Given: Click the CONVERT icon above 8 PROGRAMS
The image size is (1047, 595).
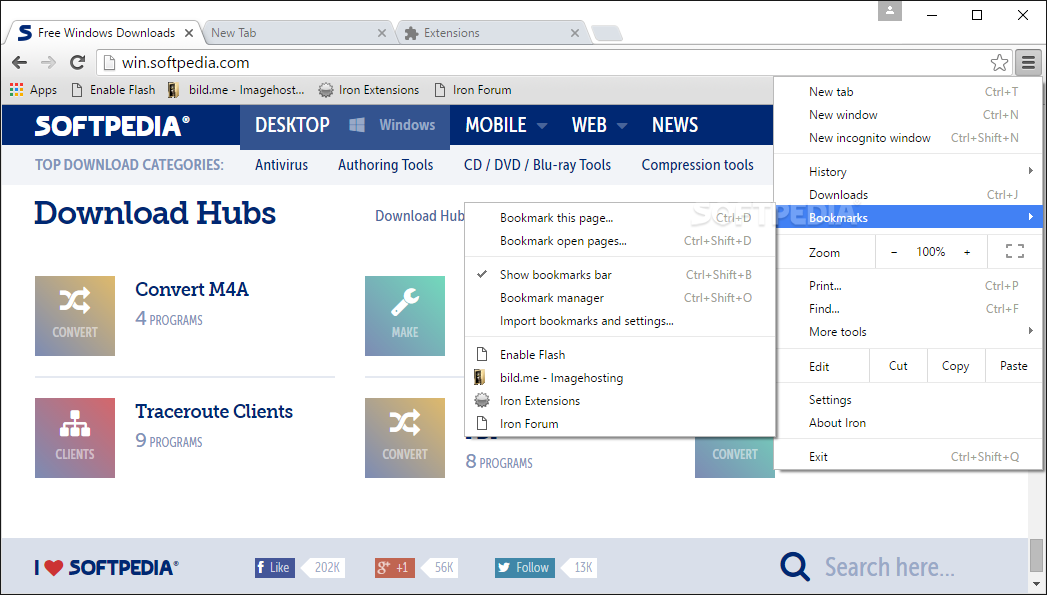Looking at the screenshot, I should click(405, 438).
